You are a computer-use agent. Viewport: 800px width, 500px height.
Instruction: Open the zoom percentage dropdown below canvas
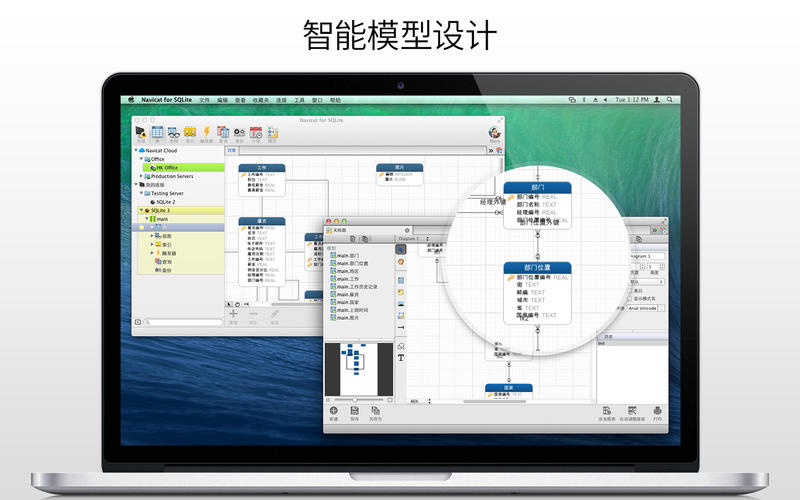coord(421,401)
